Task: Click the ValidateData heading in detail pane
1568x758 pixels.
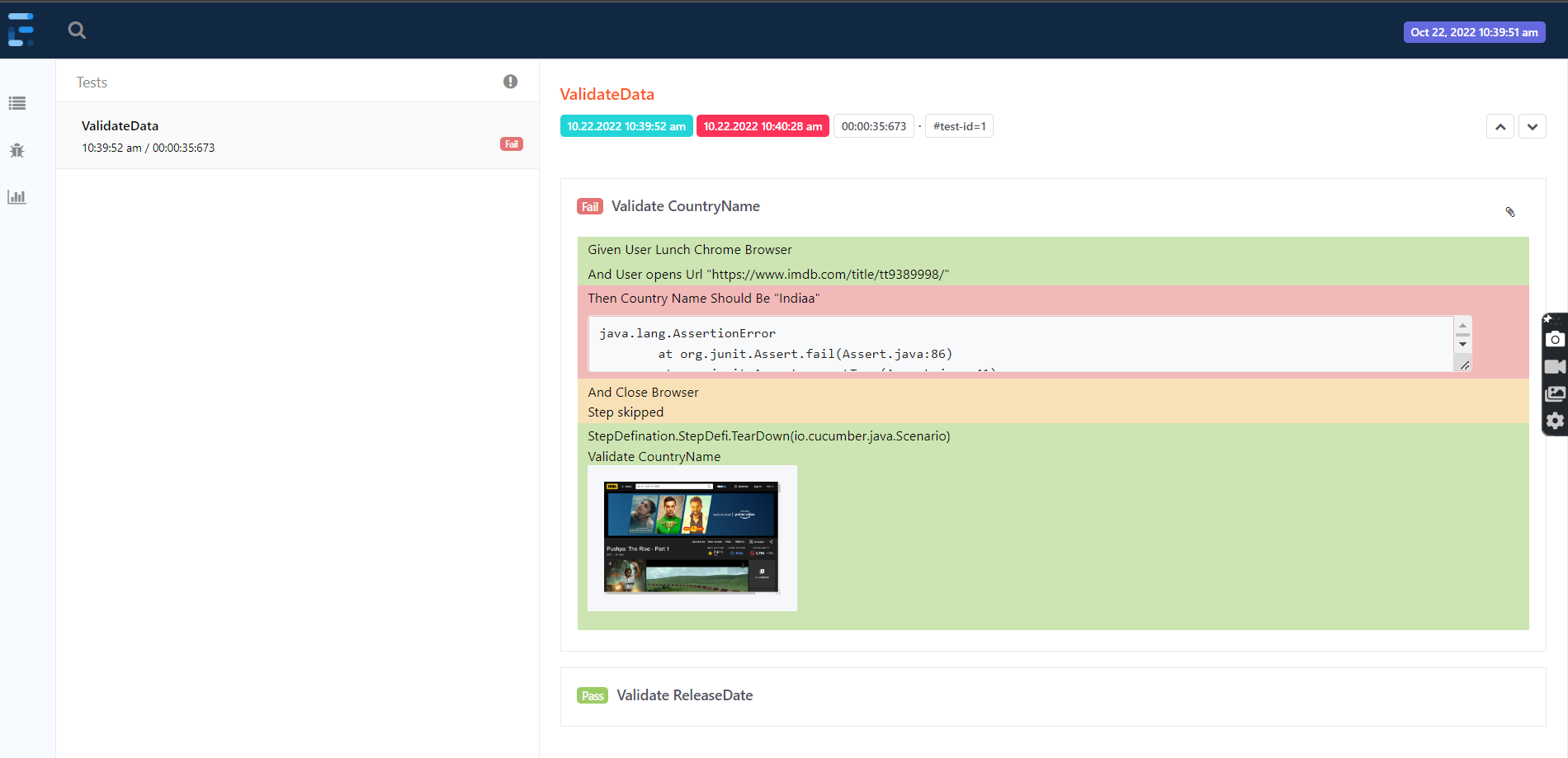Action: click(x=607, y=95)
